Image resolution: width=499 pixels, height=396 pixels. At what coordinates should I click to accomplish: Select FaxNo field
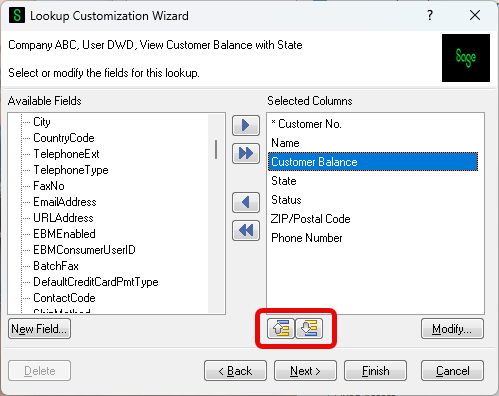tap(49, 186)
